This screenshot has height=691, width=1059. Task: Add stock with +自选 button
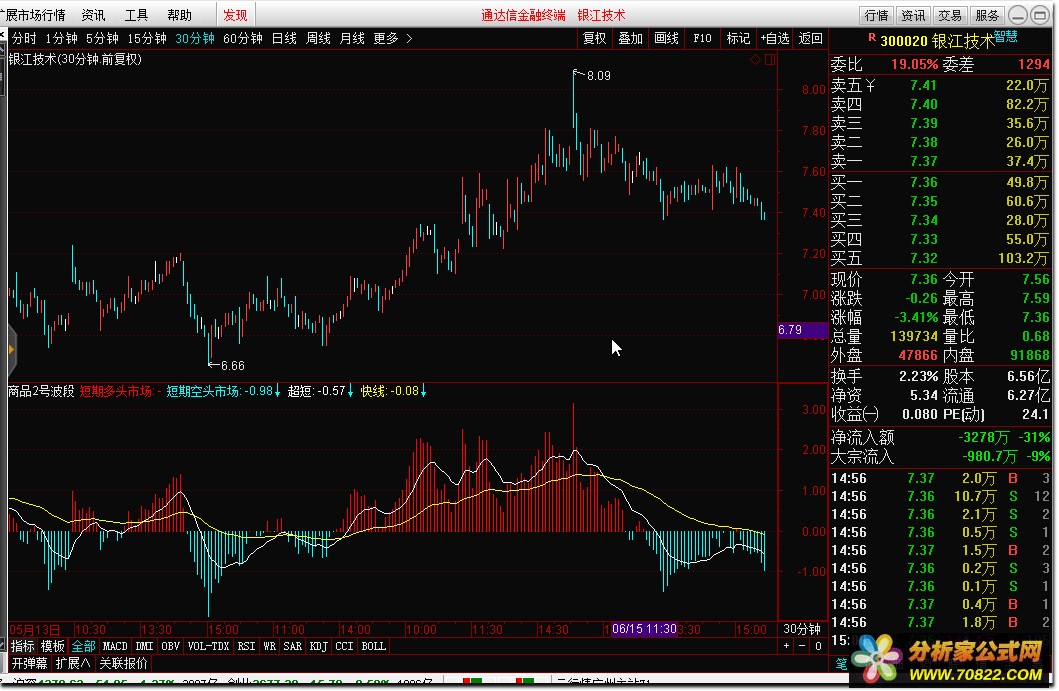click(775, 39)
